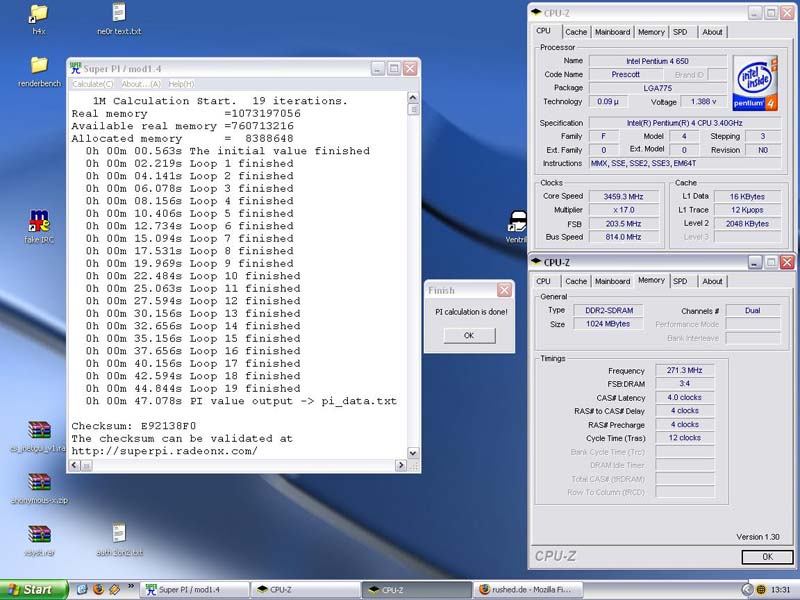Click the round tray icon next to clock
800x600 pixels.
pyautogui.click(x=761, y=590)
